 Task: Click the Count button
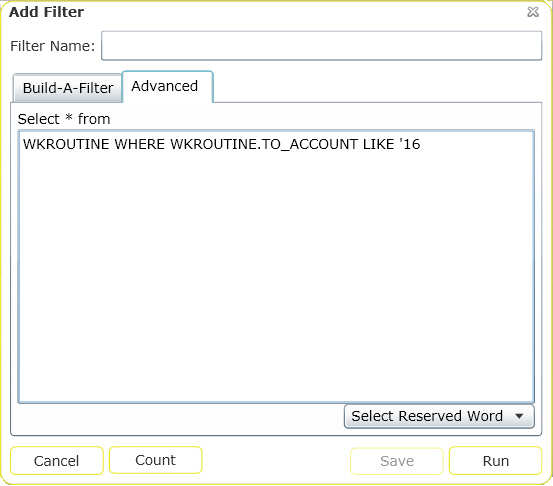156,460
